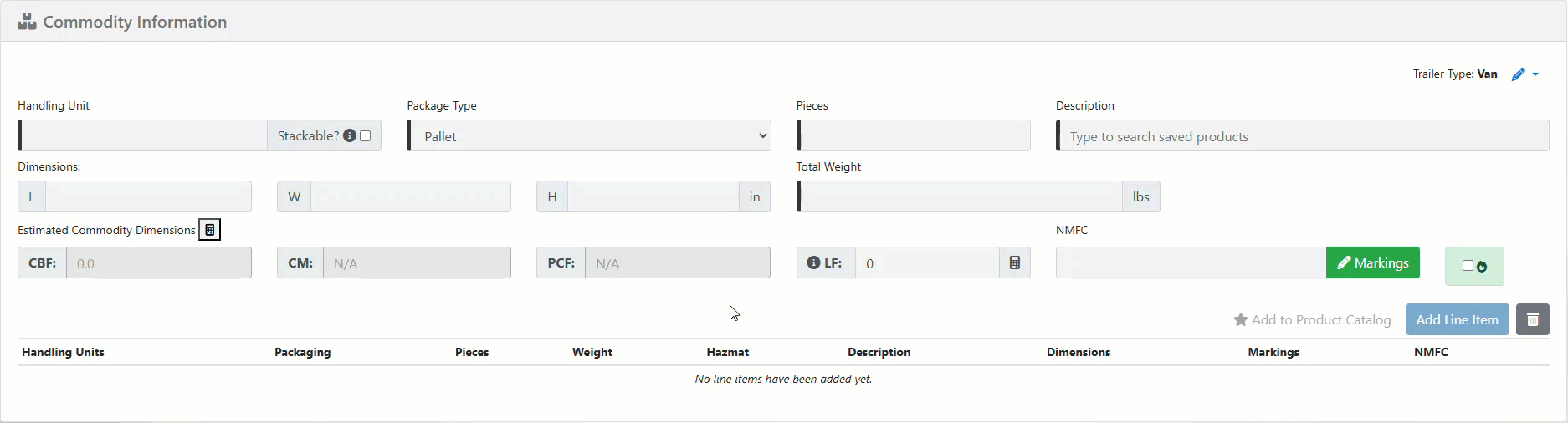1568x423 pixels.
Task: Click the Stackable info icon
Action: click(x=350, y=135)
